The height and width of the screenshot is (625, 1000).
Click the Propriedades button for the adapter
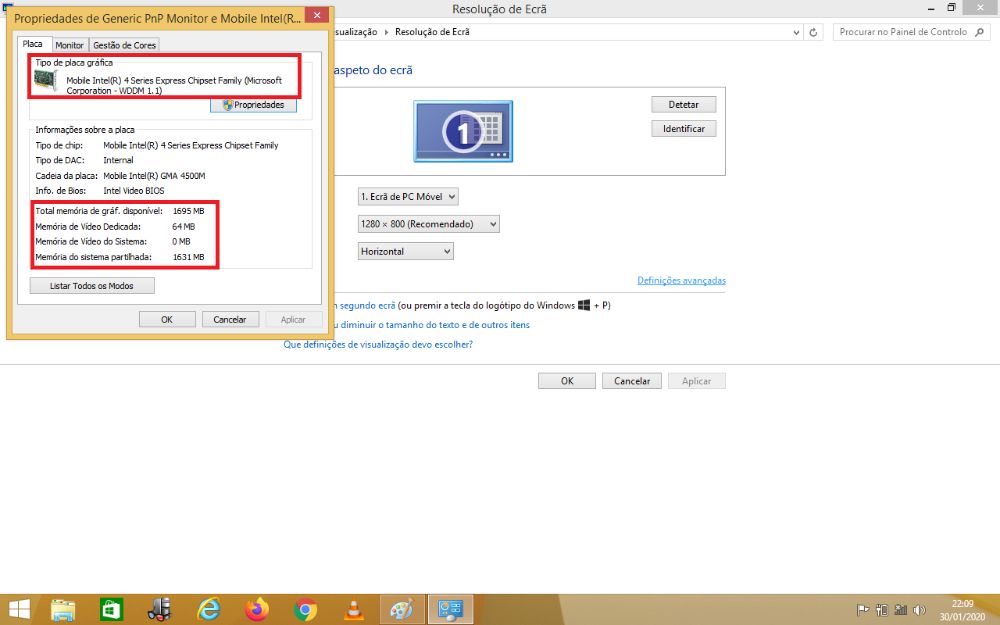[253, 105]
